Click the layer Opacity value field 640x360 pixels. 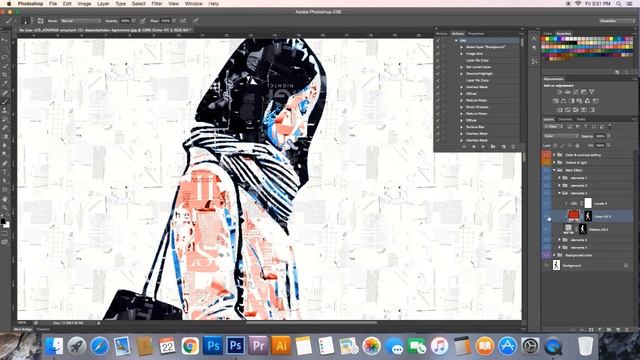pyautogui.click(x=600, y=136)
